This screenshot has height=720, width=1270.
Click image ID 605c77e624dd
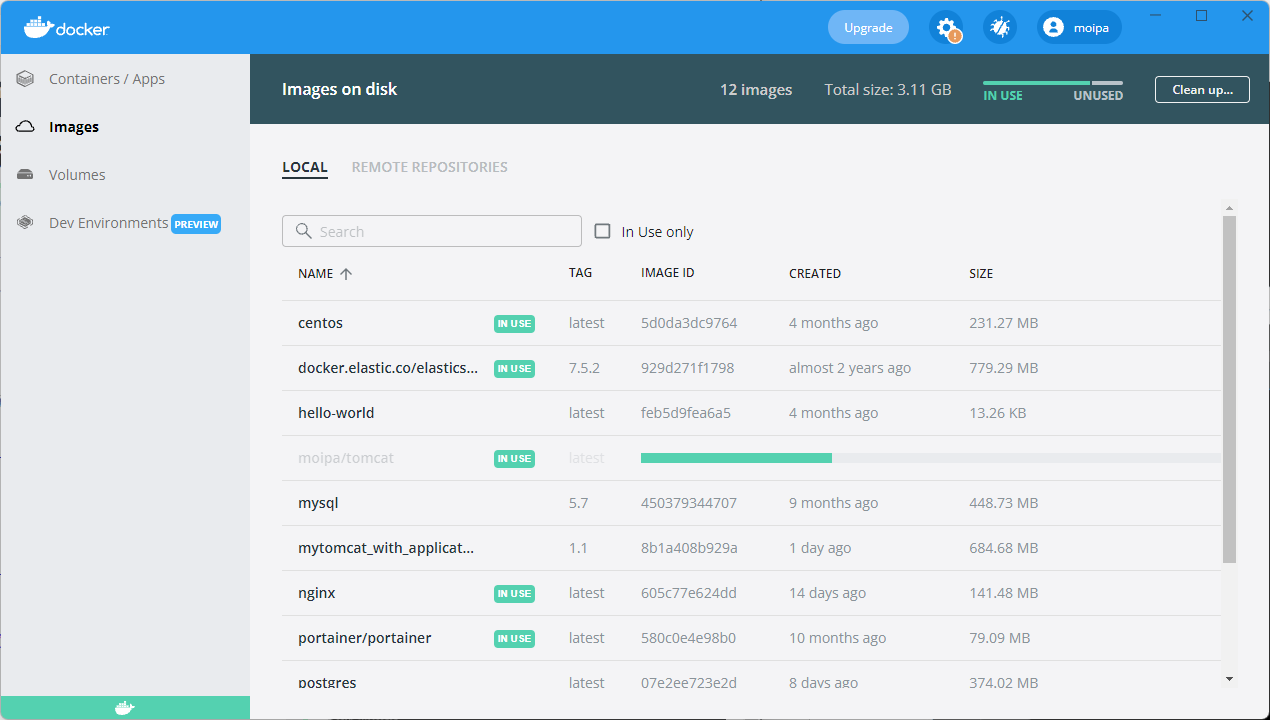tap(689, 593)
